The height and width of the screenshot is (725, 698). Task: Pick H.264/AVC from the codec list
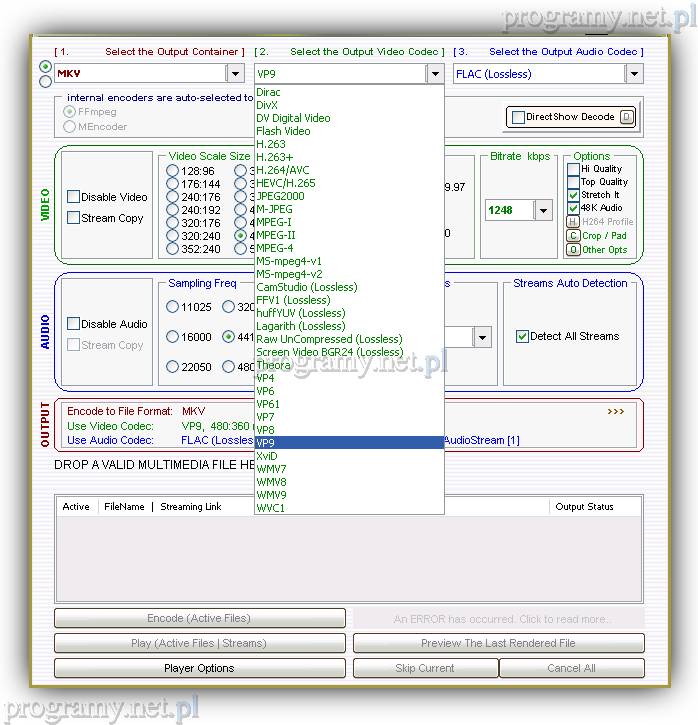coord(284,170)
